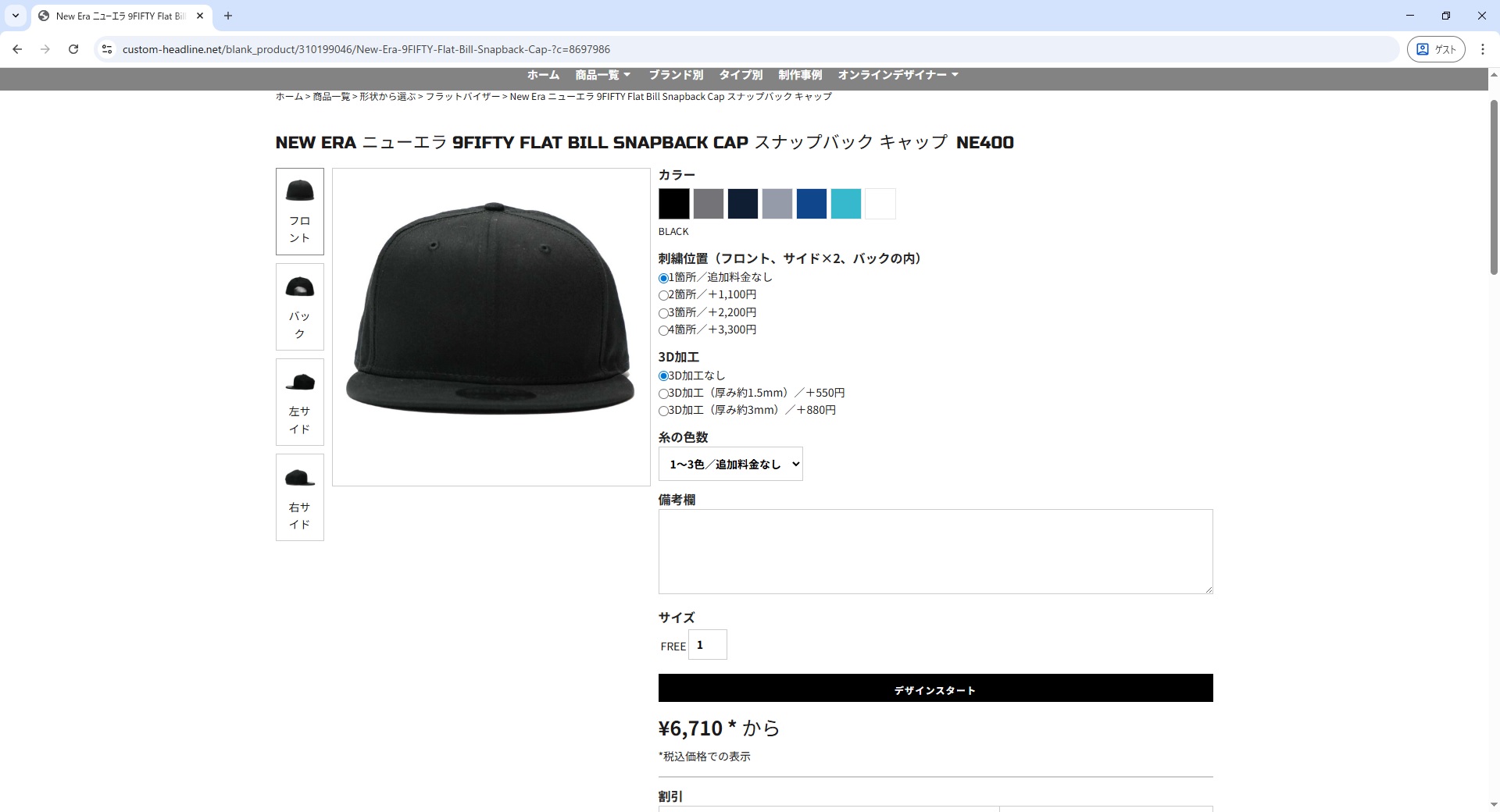This screenshot has height=812, width=1500.
Task: Open the guest profile button
Action: [x=1436, y=49]
